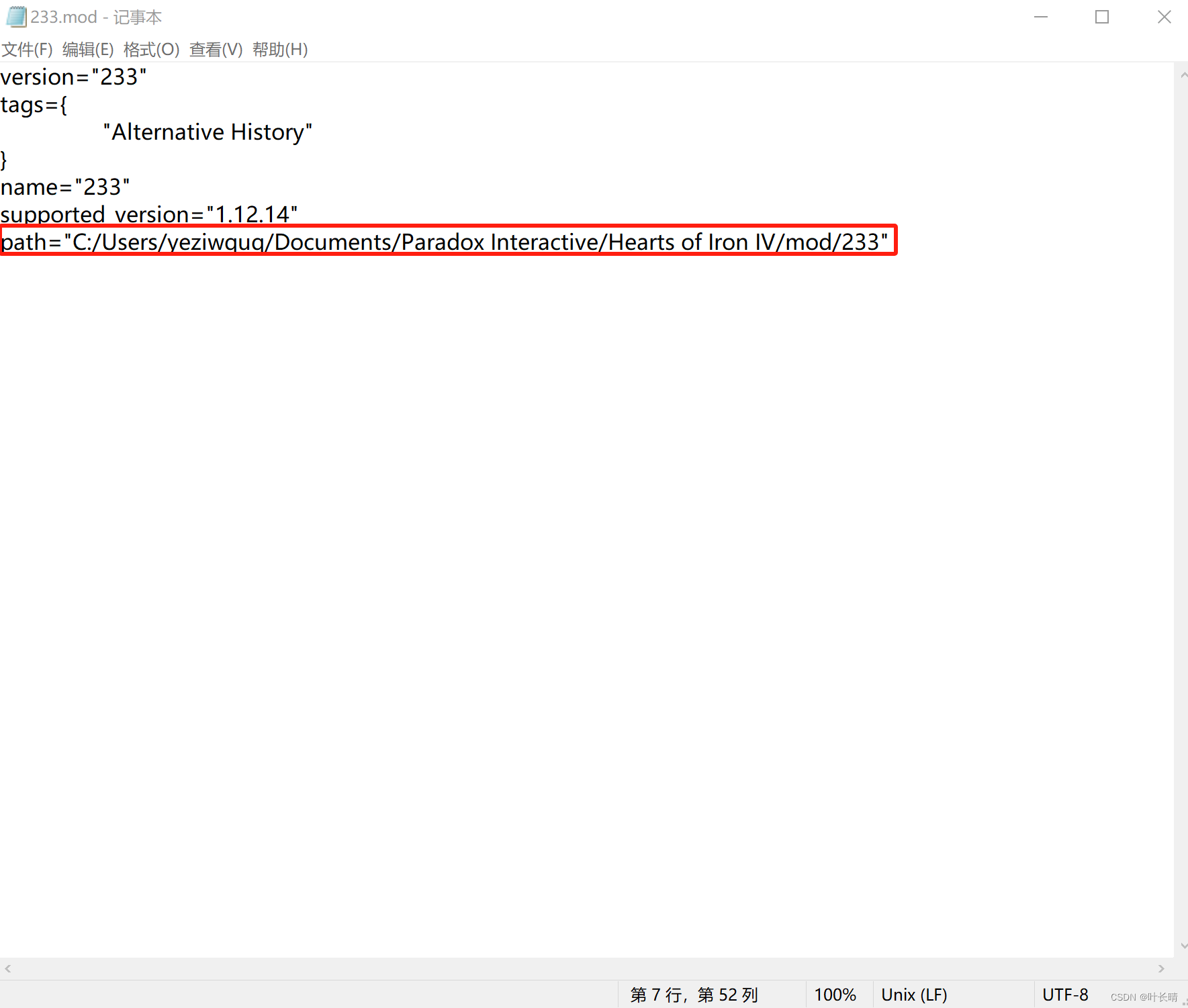Click the 233.mod - 记事本 window title
The height and width of the screenshot is (1008, 1188).
pos(96,17)
